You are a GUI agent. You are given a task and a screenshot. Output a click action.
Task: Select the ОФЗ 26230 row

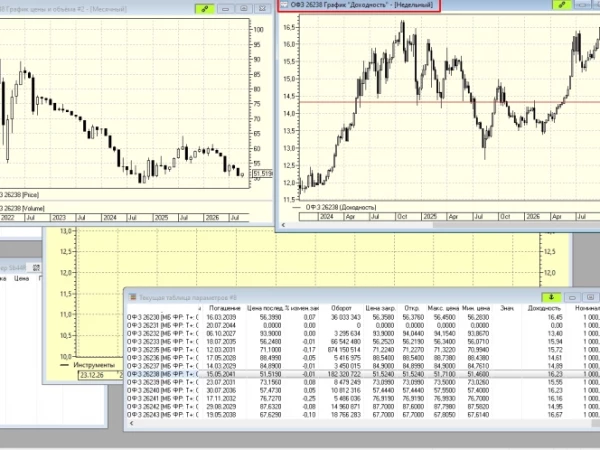point(363,317)
